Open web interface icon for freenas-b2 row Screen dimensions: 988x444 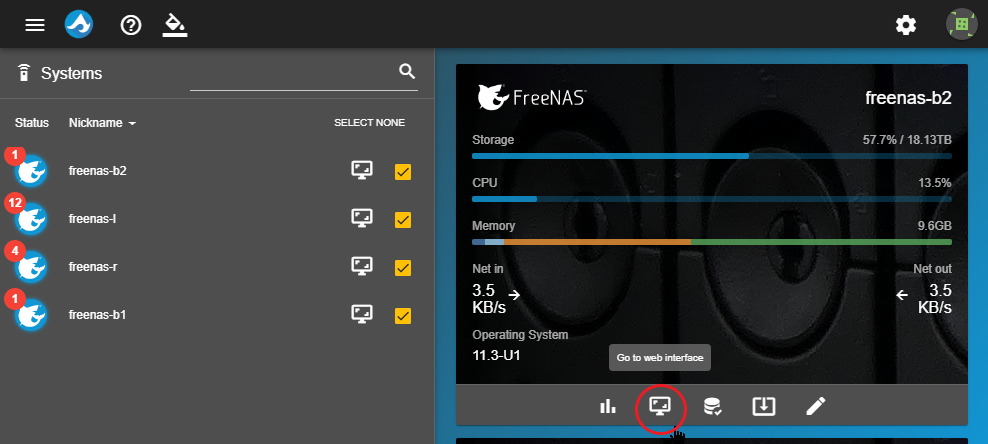click(x=362, y=170)
